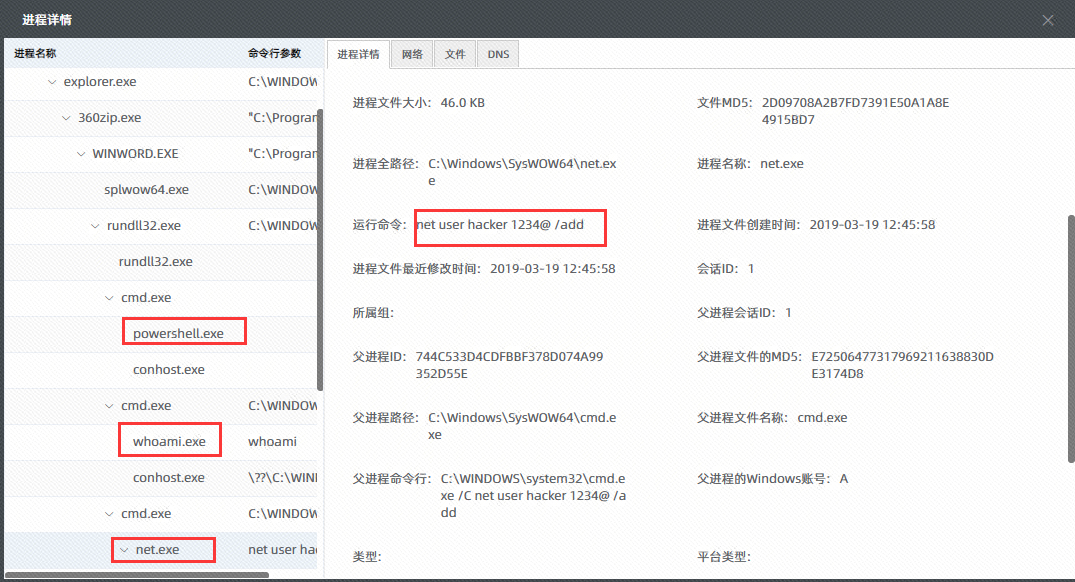
Task: Collapse the WINWORD.EXE process branch
Action: click(x=81, y=154)
